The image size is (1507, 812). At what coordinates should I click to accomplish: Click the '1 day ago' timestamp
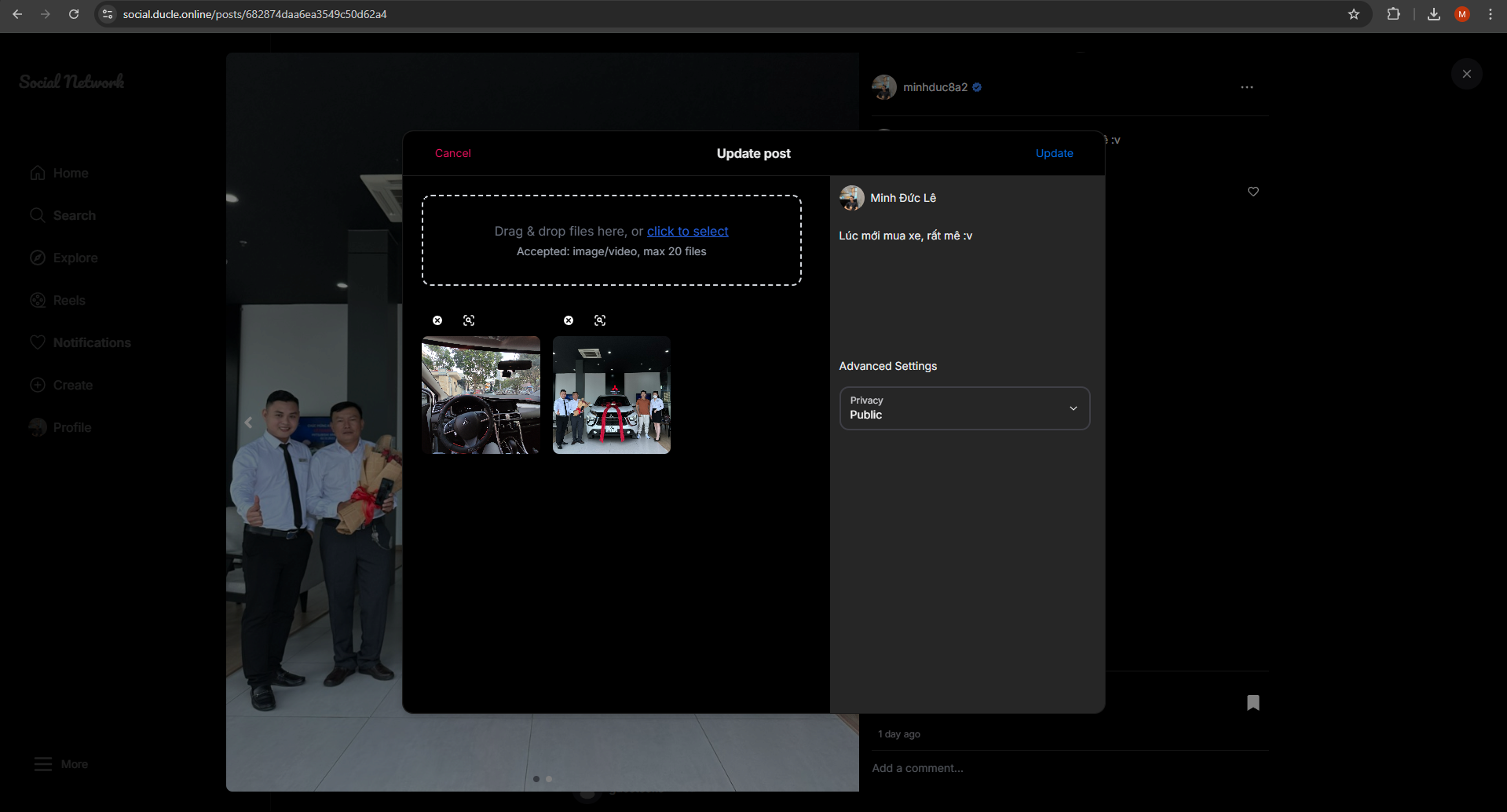pos(899,734)
